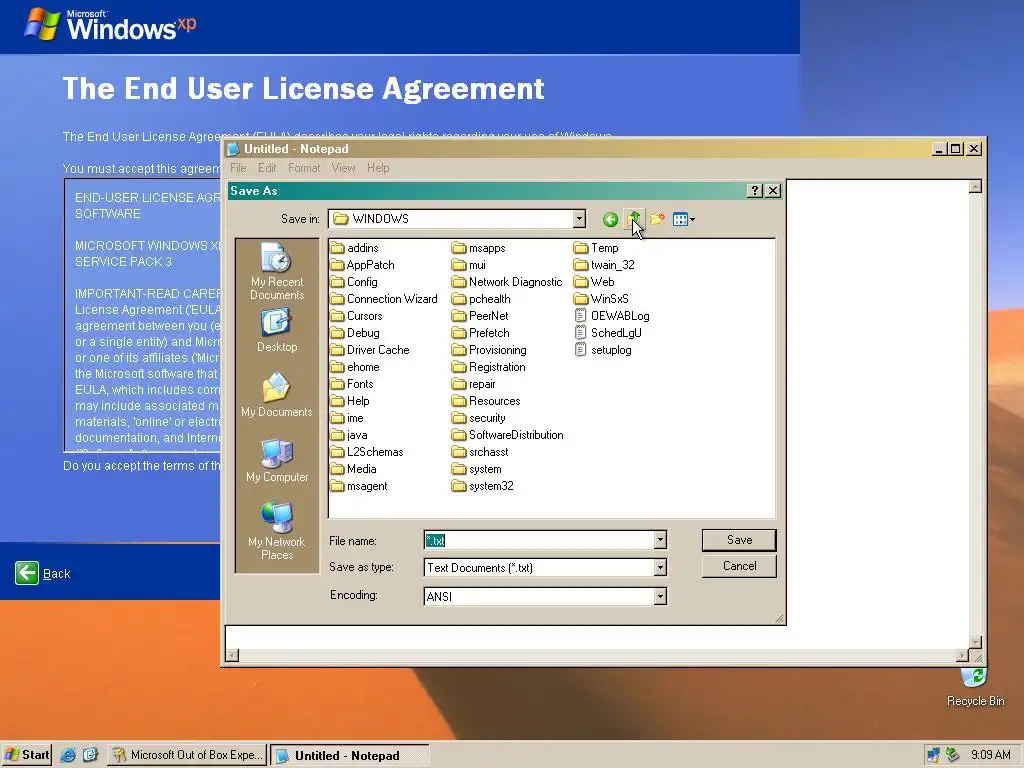This screenshot has width=1024, height=768.
Task: Select the AppPatch folder
Action: coord(362,265)
